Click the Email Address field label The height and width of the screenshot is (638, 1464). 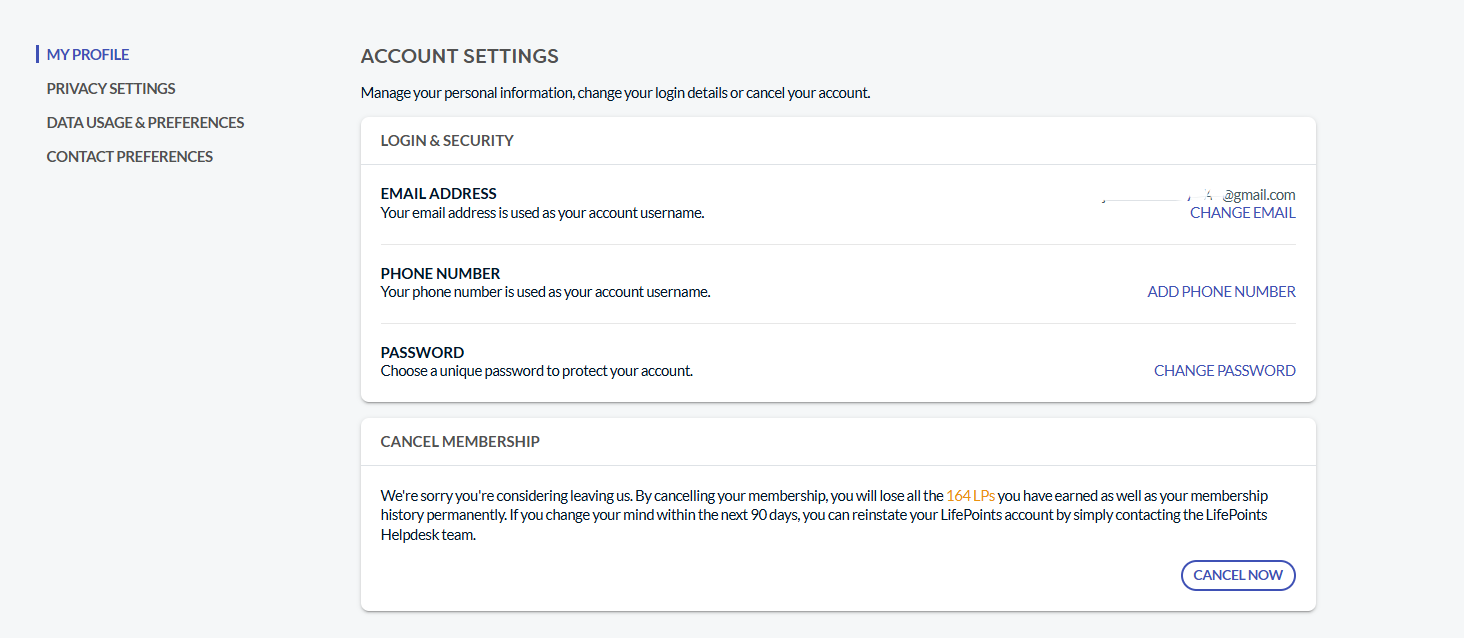439,194
